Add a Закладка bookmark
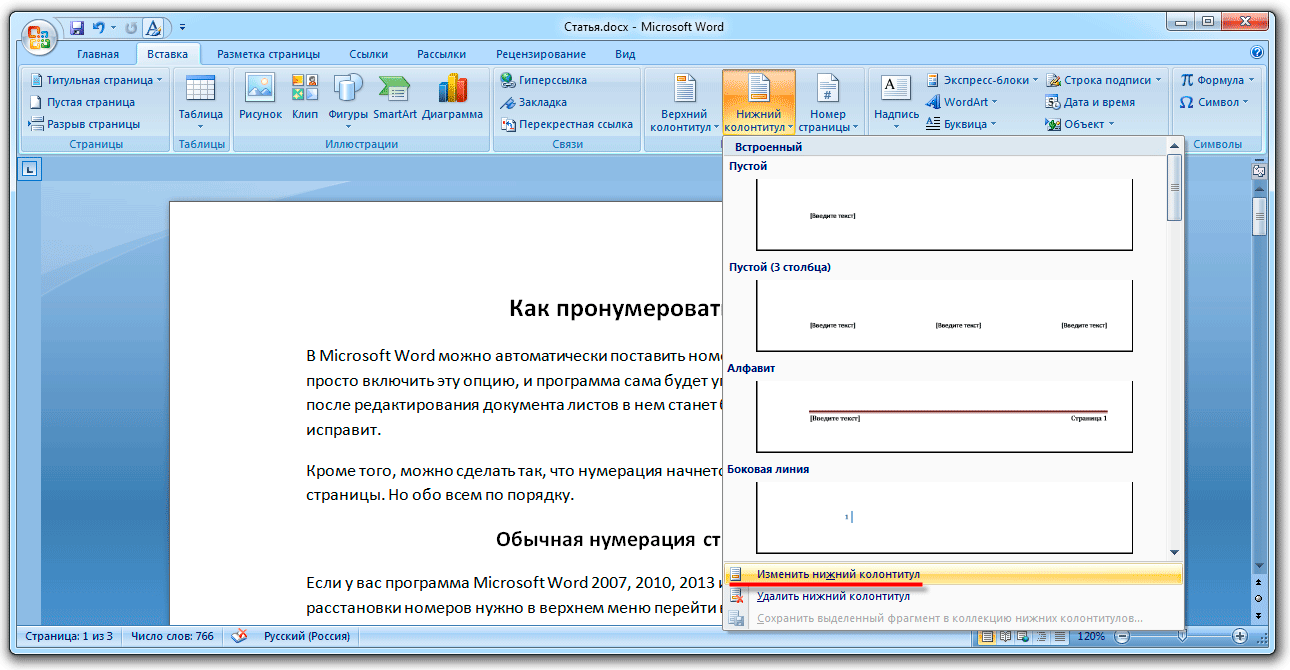Screen dimensions: 1290x670 pyautogui.click(x=534, y=102)
